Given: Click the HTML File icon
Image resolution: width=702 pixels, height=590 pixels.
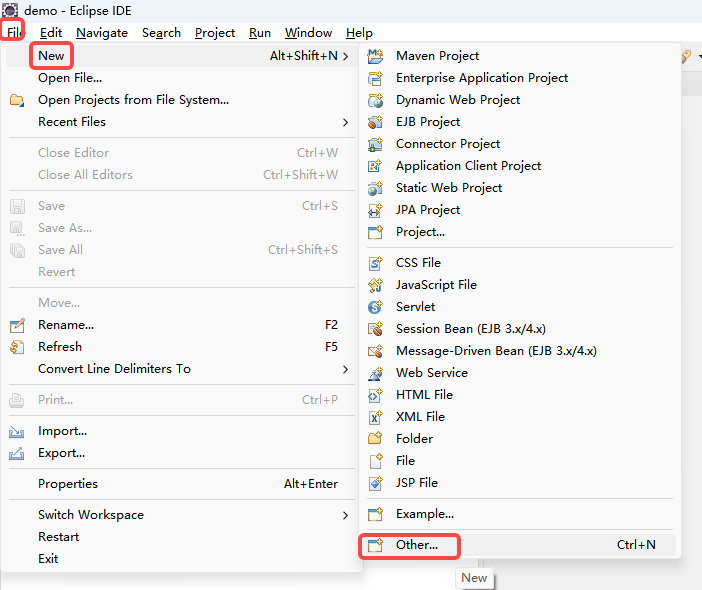Looking at the screenshot, I should [375, 395].
